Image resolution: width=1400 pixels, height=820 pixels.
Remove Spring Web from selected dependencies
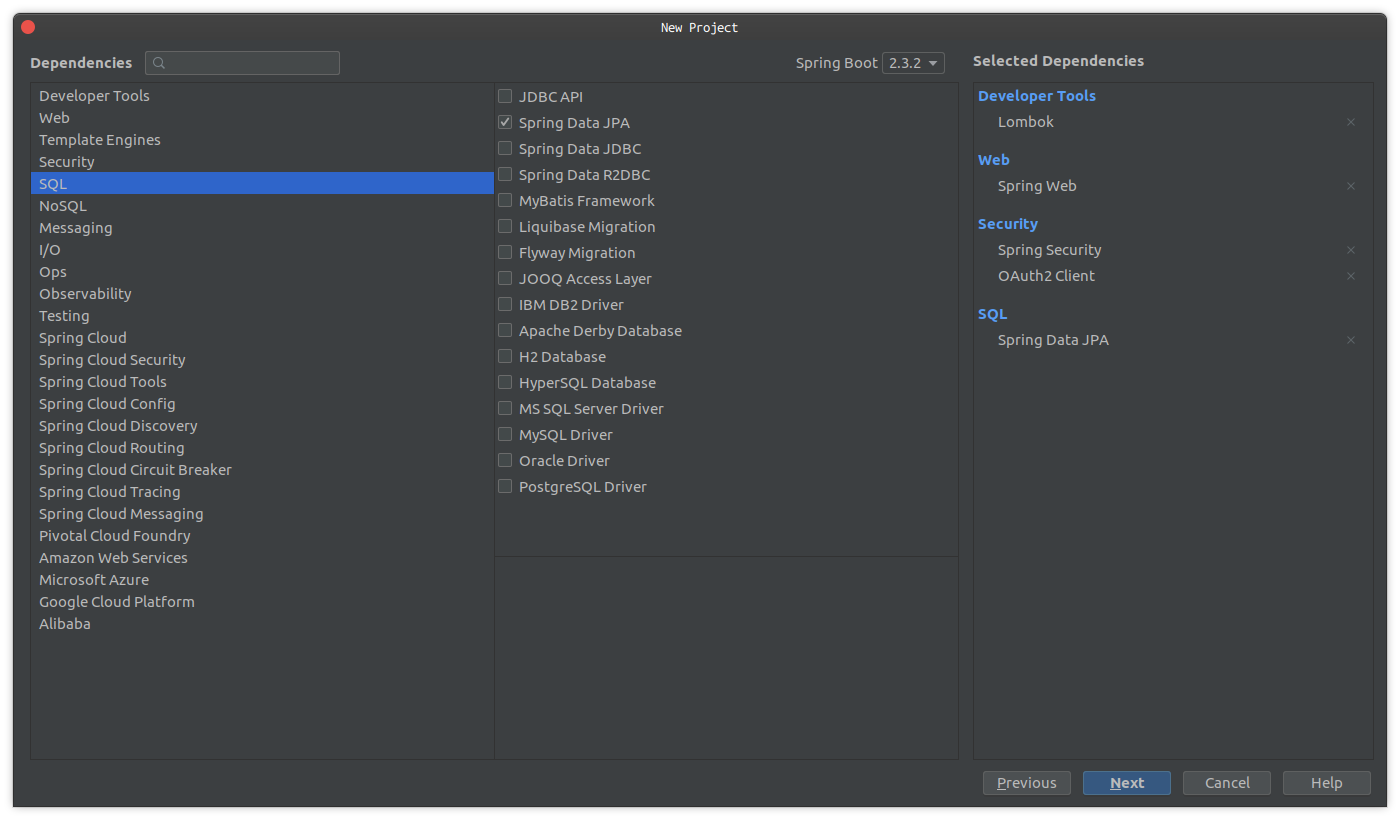point(1351,186)
